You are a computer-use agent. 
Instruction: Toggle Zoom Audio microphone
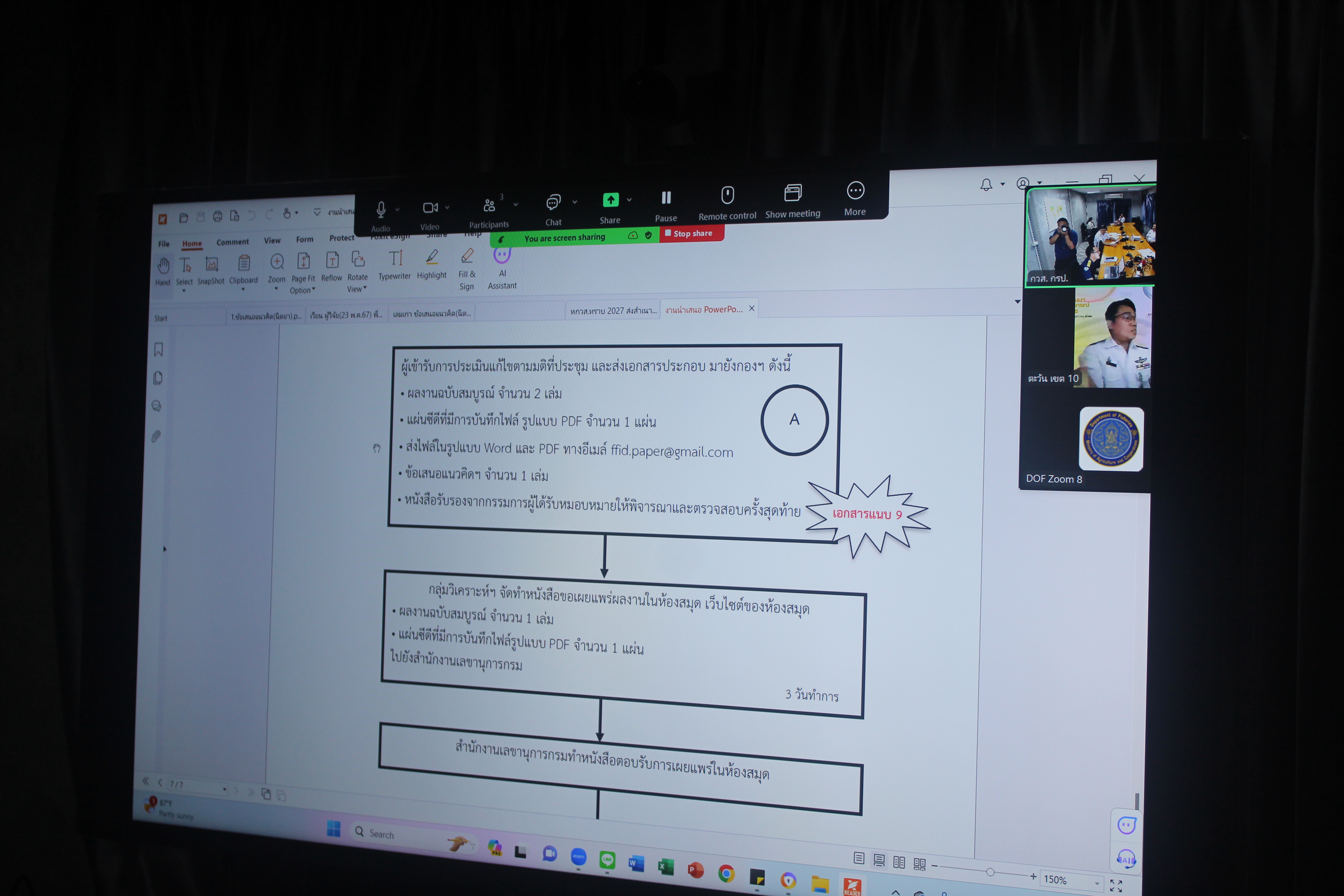point(381,216)
